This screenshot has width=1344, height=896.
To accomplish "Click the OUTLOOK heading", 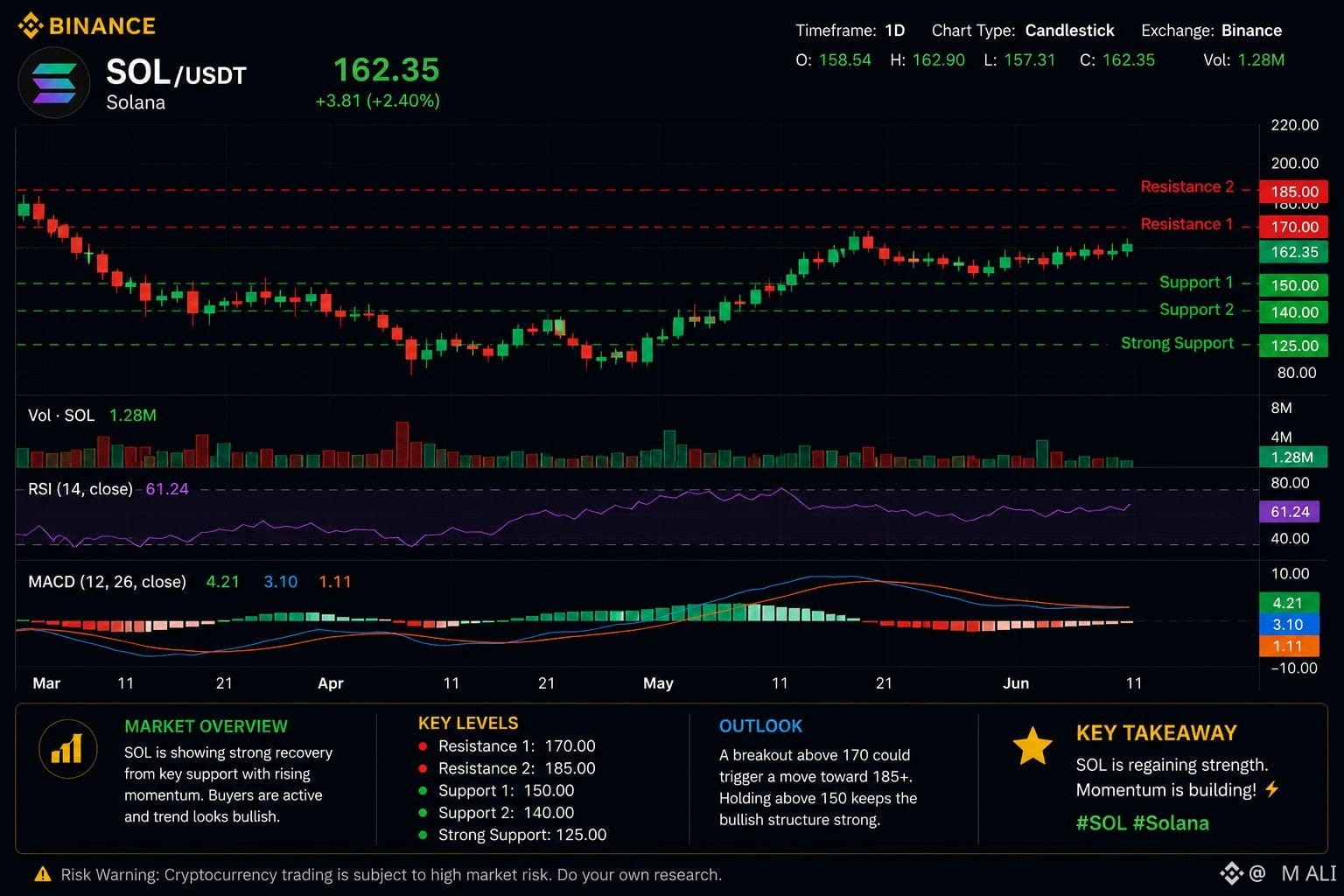I will click(760, 726).
